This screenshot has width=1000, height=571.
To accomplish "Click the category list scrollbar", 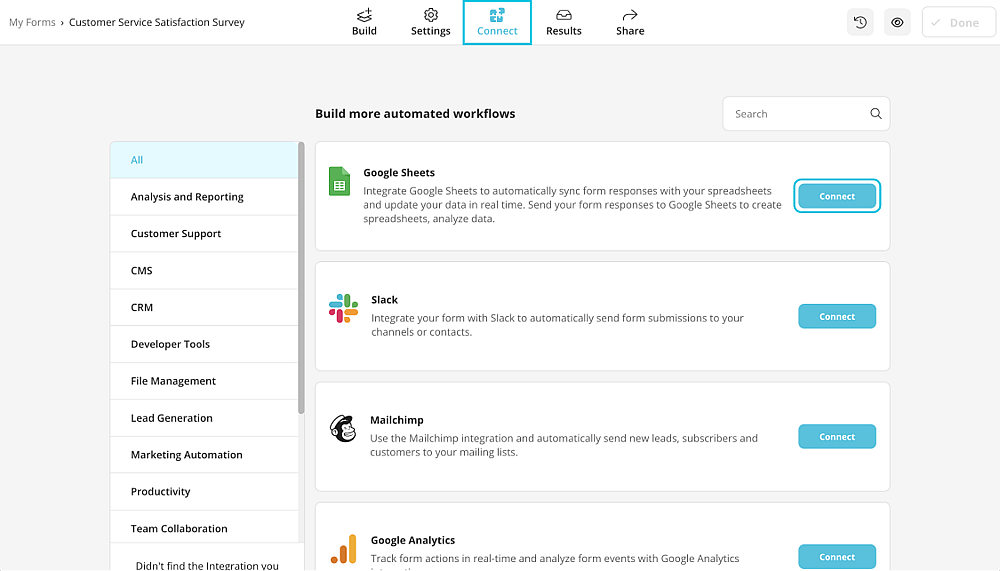I will tap(301, 278).
